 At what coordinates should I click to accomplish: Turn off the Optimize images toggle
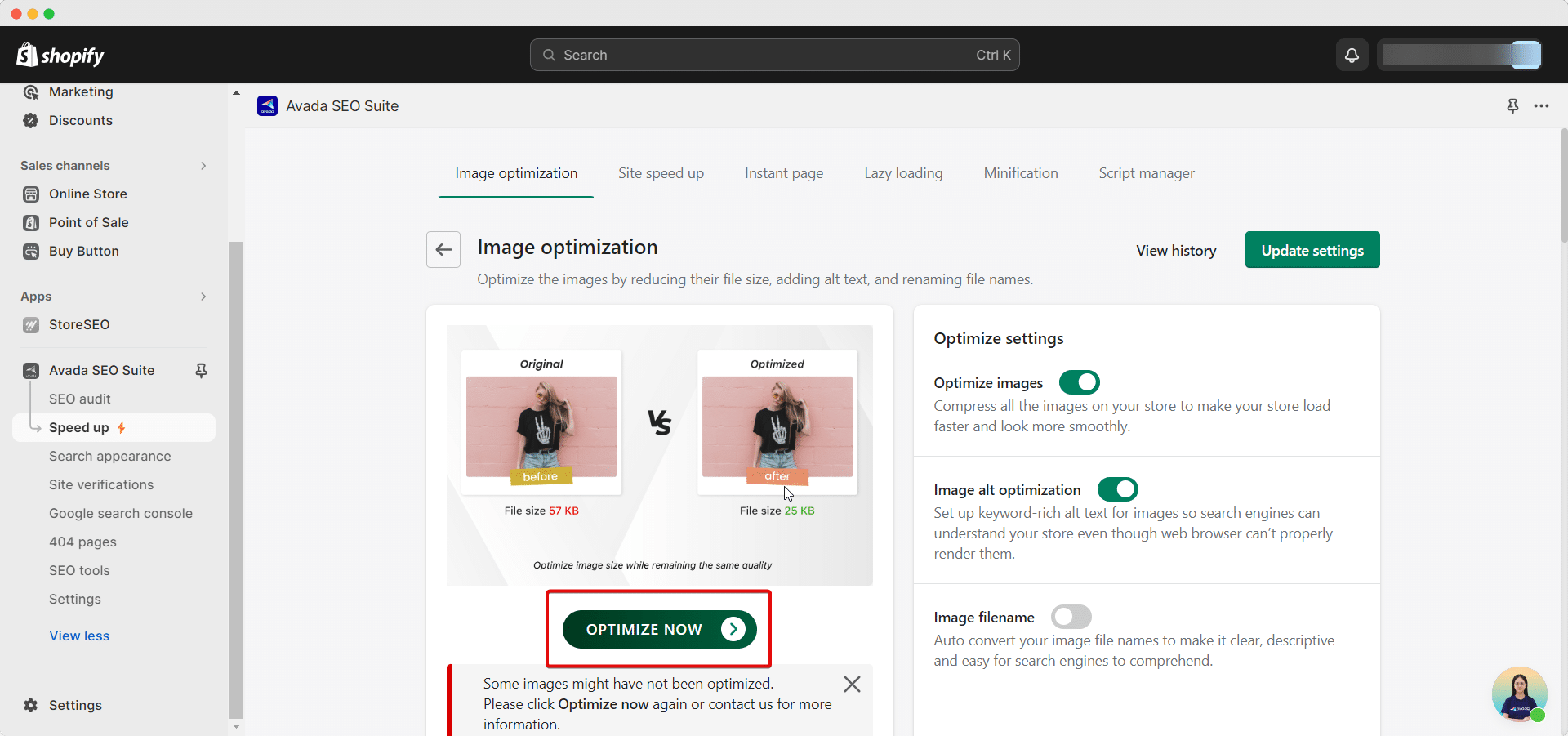tap(1080, 382)
